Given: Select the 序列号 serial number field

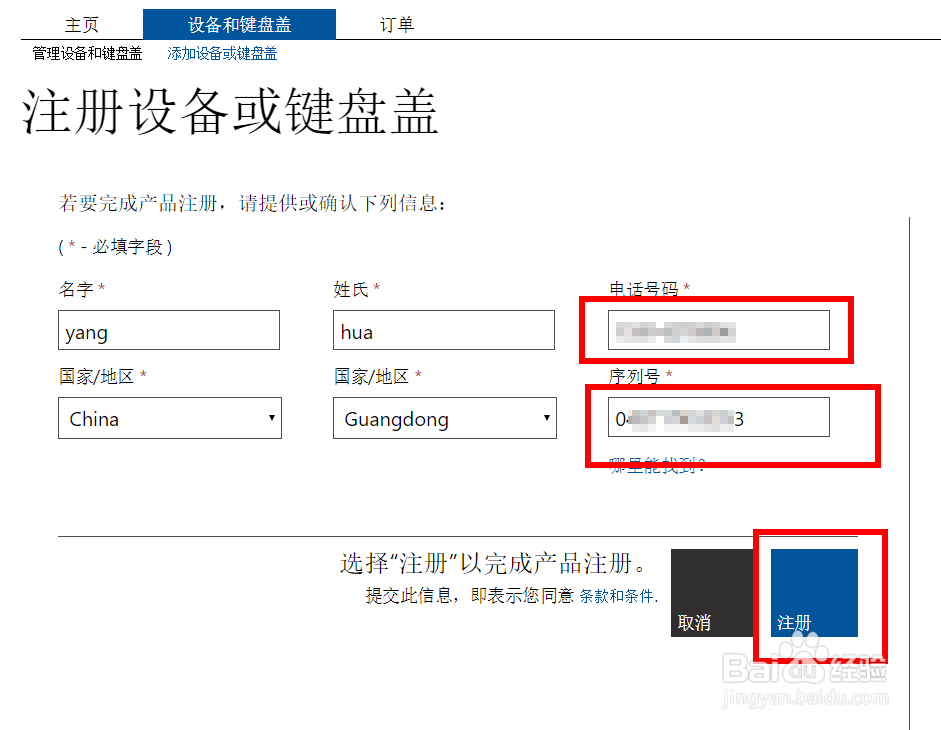Looking at the screenshot, I should 720,417.
